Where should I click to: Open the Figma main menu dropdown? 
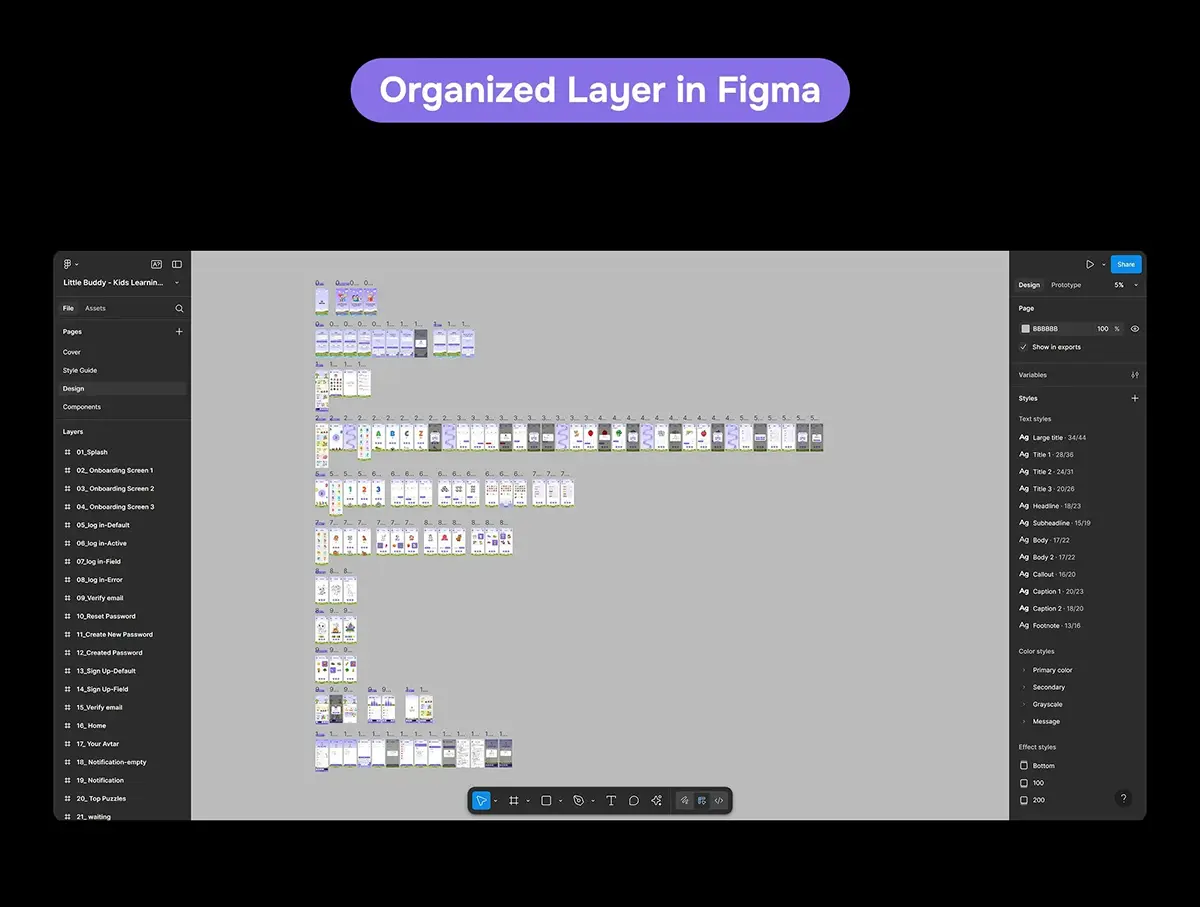click(71, 264)
